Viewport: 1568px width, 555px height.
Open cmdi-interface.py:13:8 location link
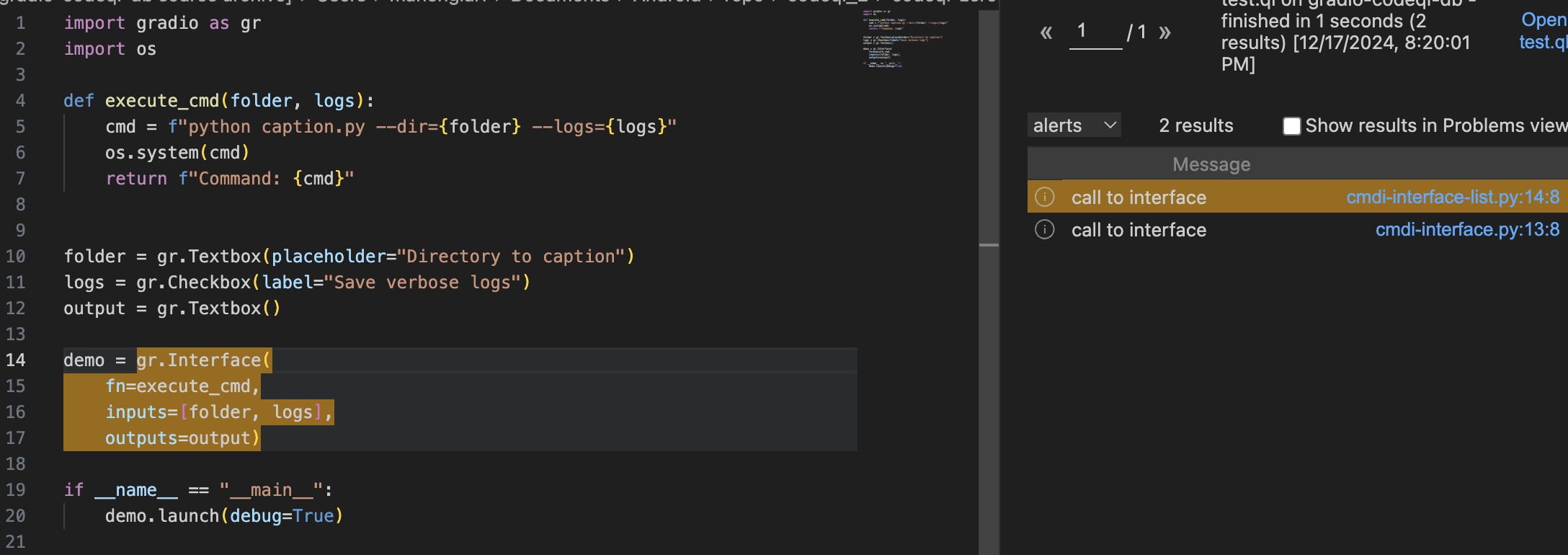coord(1466,230)
